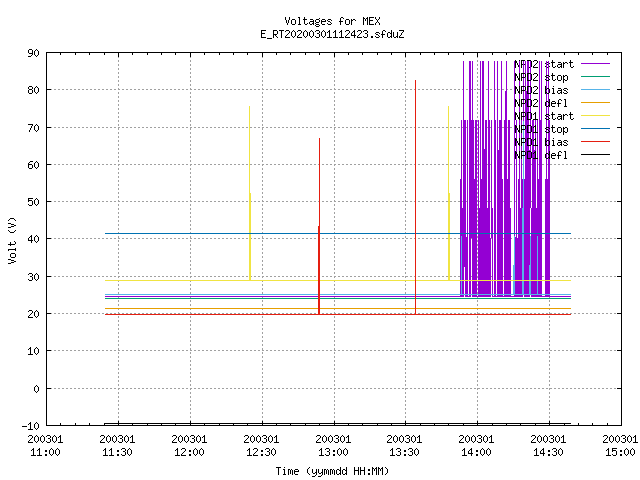This screenshot has width=640, height=480.
Task: Click the dark blue line sample for NPD1 stop
Action: coord(595,129)
